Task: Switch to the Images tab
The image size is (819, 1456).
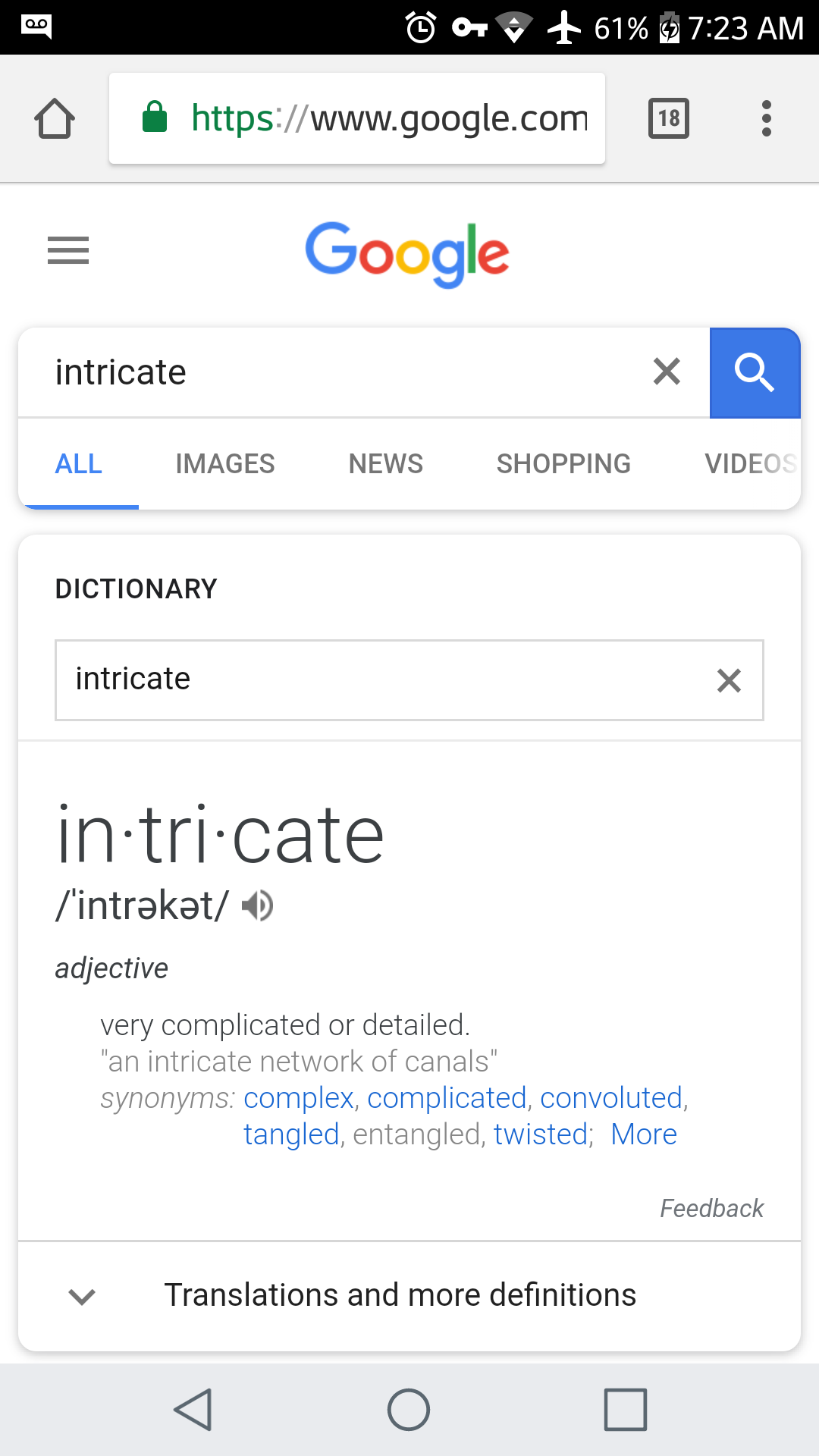Action: tap(225, 463)
